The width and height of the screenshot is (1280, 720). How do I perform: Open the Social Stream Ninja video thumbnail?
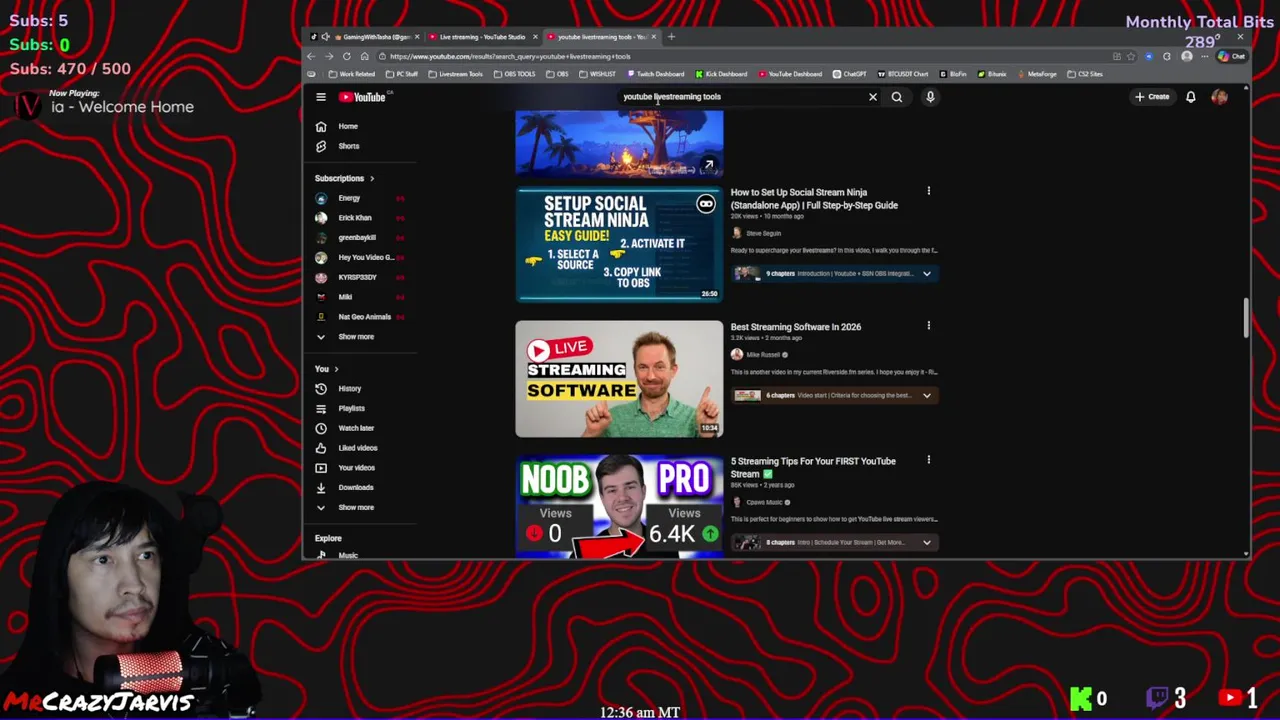619,244
